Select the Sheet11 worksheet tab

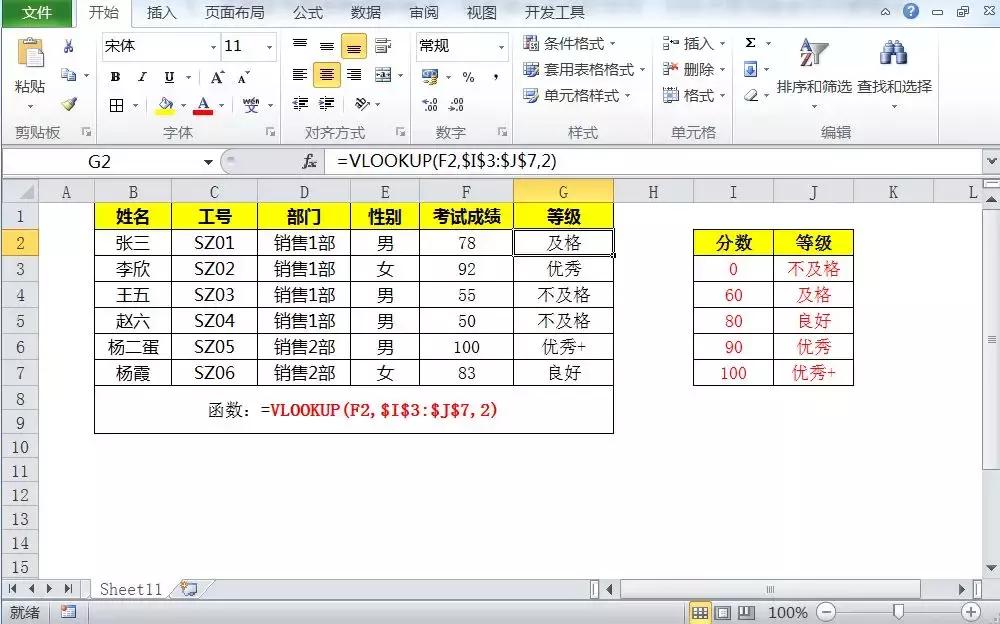[x=130, y=589]
